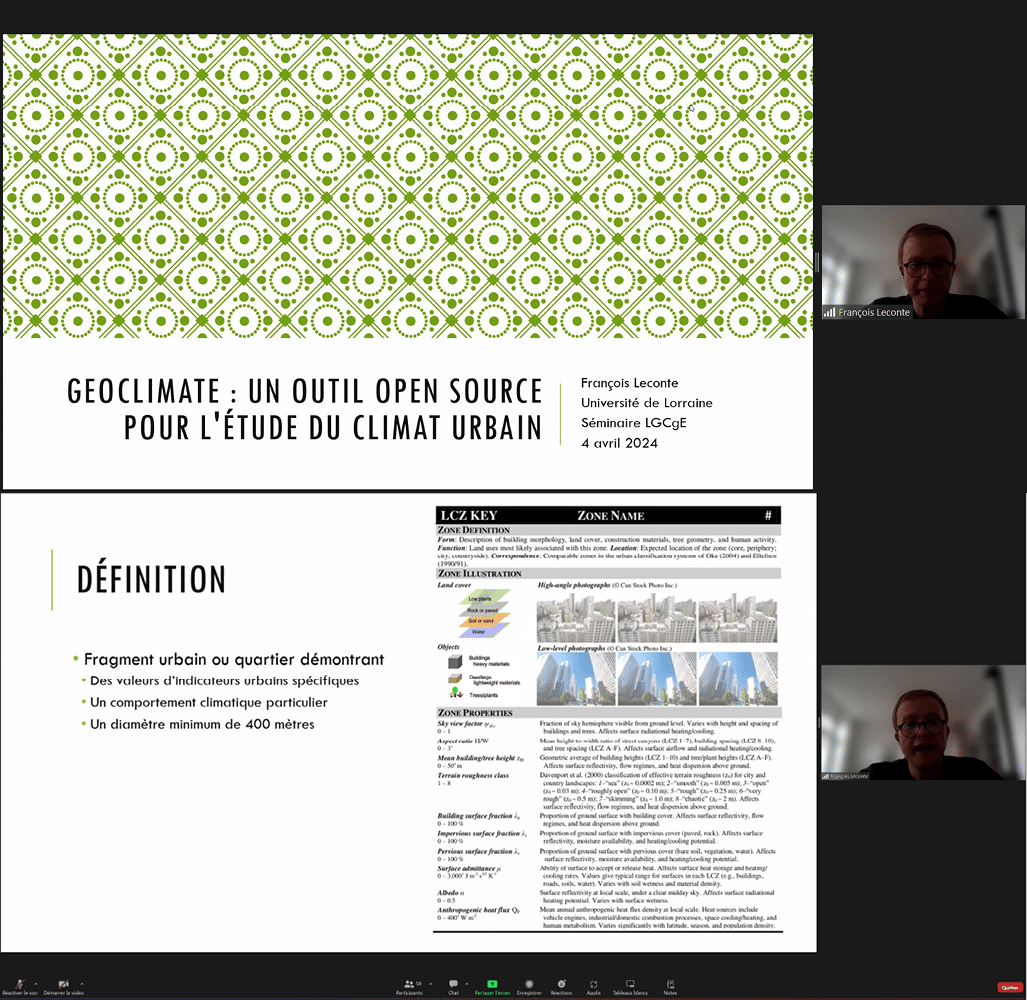Click the 'Building surface fraction' property label
This screenshot has width=1027, height=1000.
[475, 816]
